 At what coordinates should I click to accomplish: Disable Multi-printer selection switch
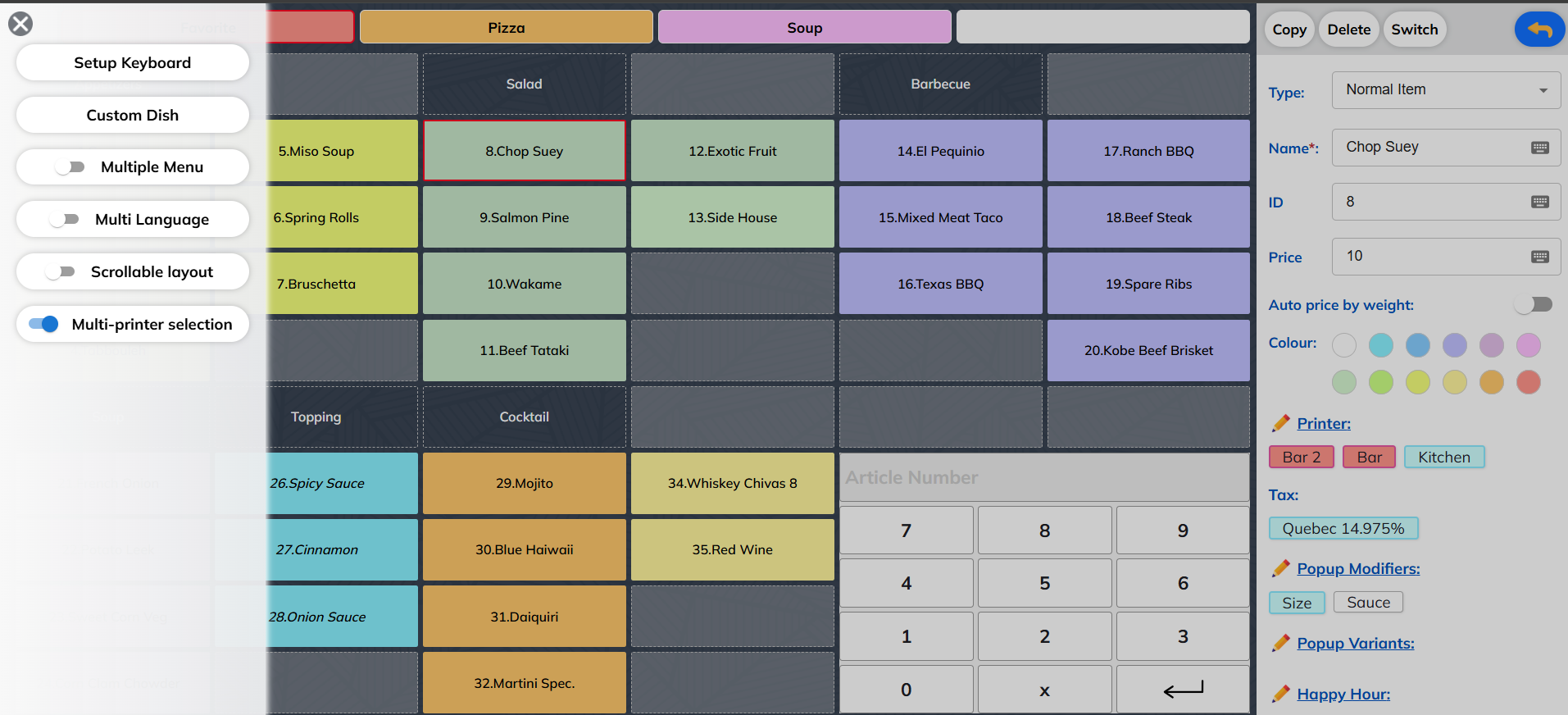coord(43,324)
